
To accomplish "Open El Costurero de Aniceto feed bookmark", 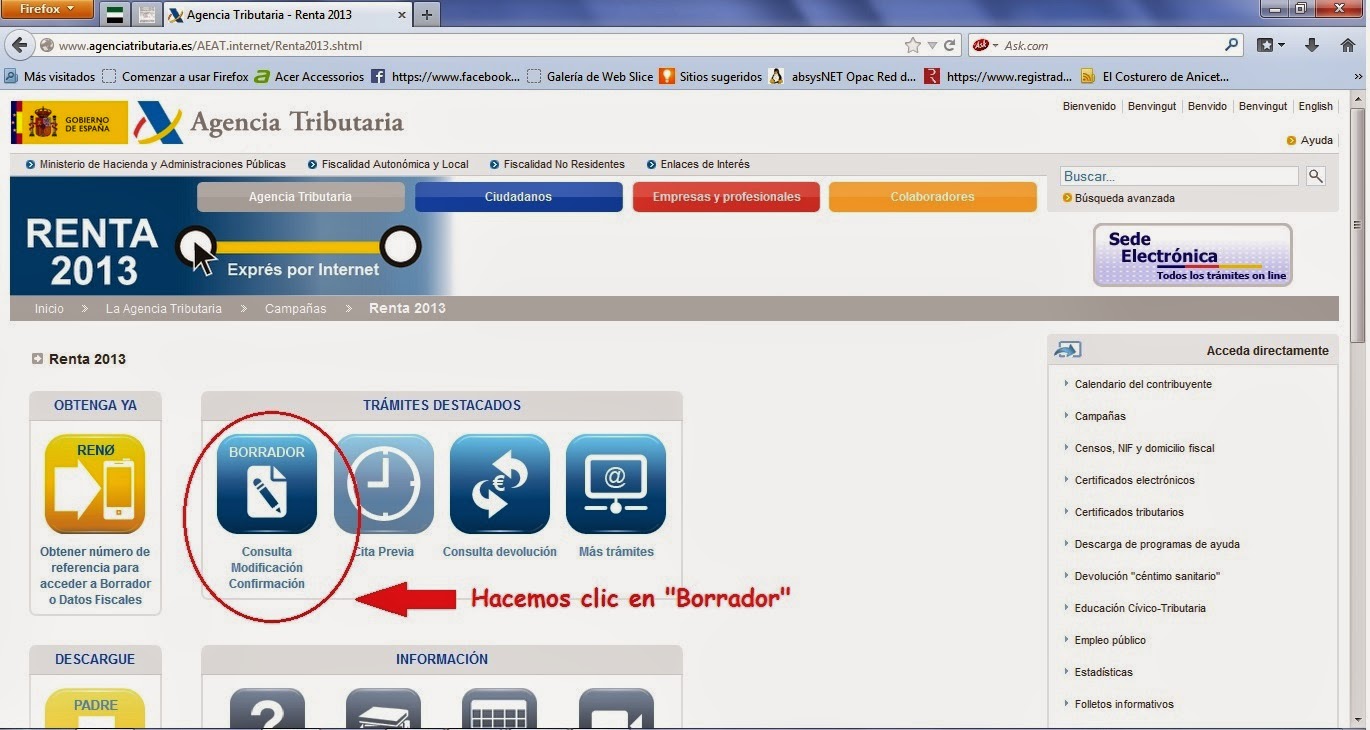I will [1155, 76].
